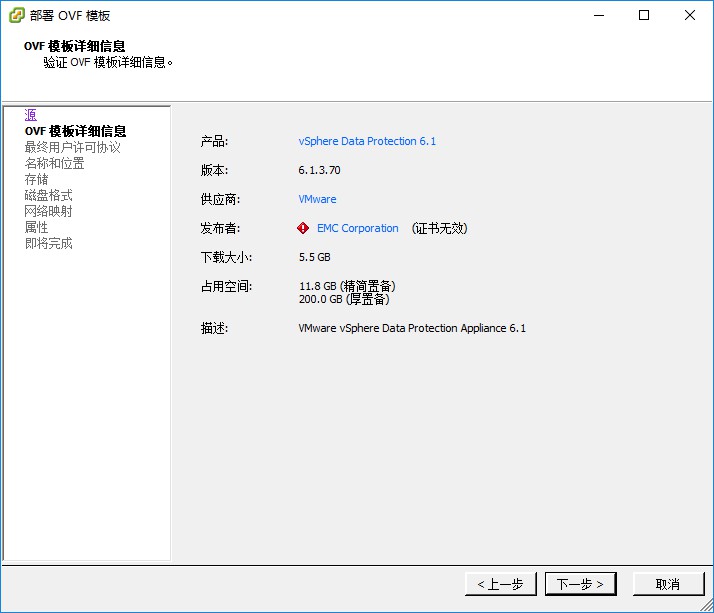
Task: Click the 11.8 GB (精简置备) value
Action: point(347,286)
